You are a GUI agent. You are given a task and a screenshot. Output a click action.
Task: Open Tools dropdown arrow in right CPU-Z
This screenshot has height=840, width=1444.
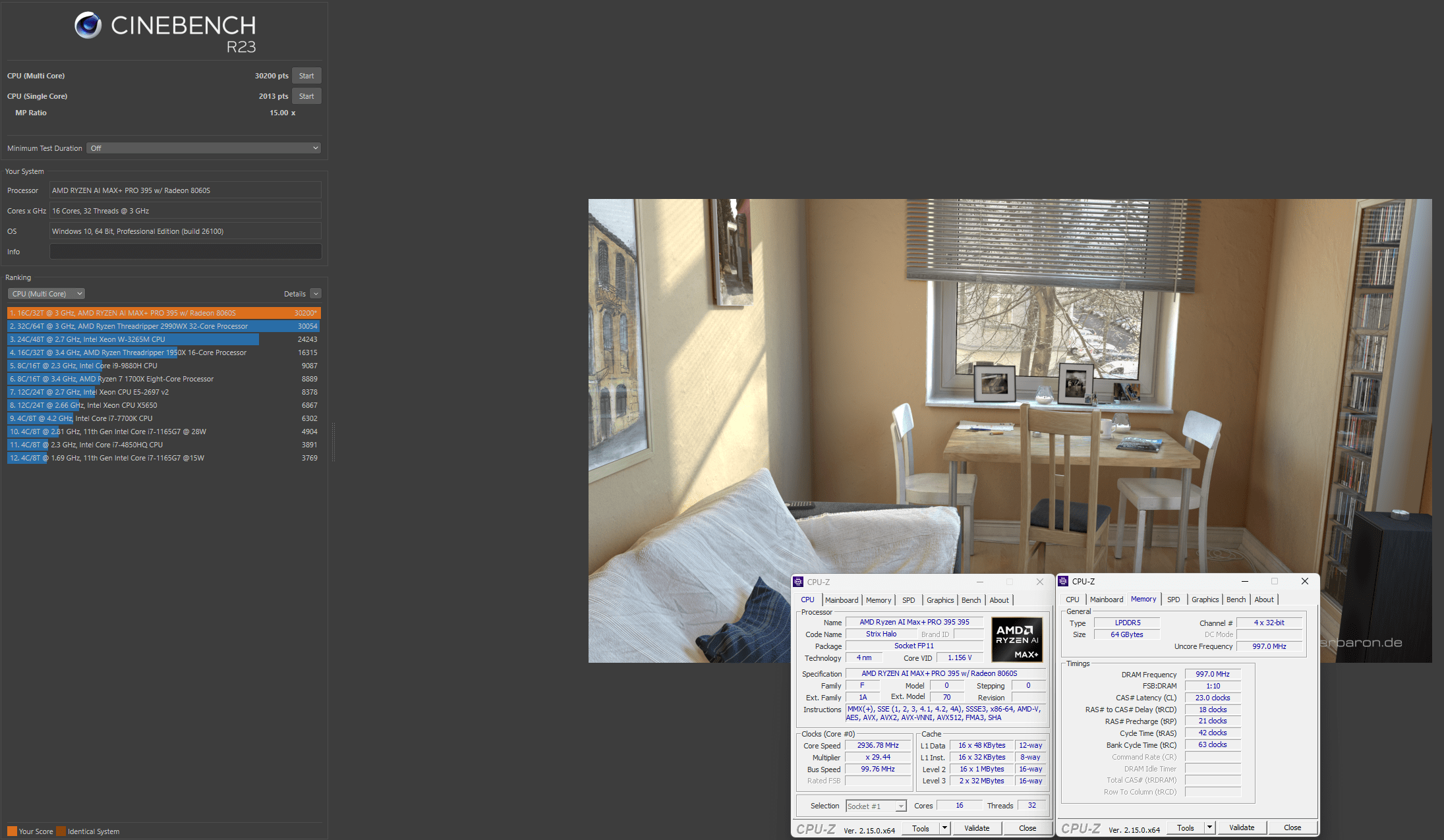click(x=1209, y=828)
